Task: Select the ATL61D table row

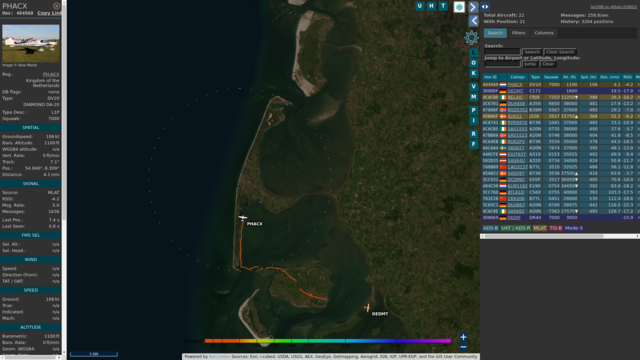Action: pyautogui.click(x=561, y=192)
